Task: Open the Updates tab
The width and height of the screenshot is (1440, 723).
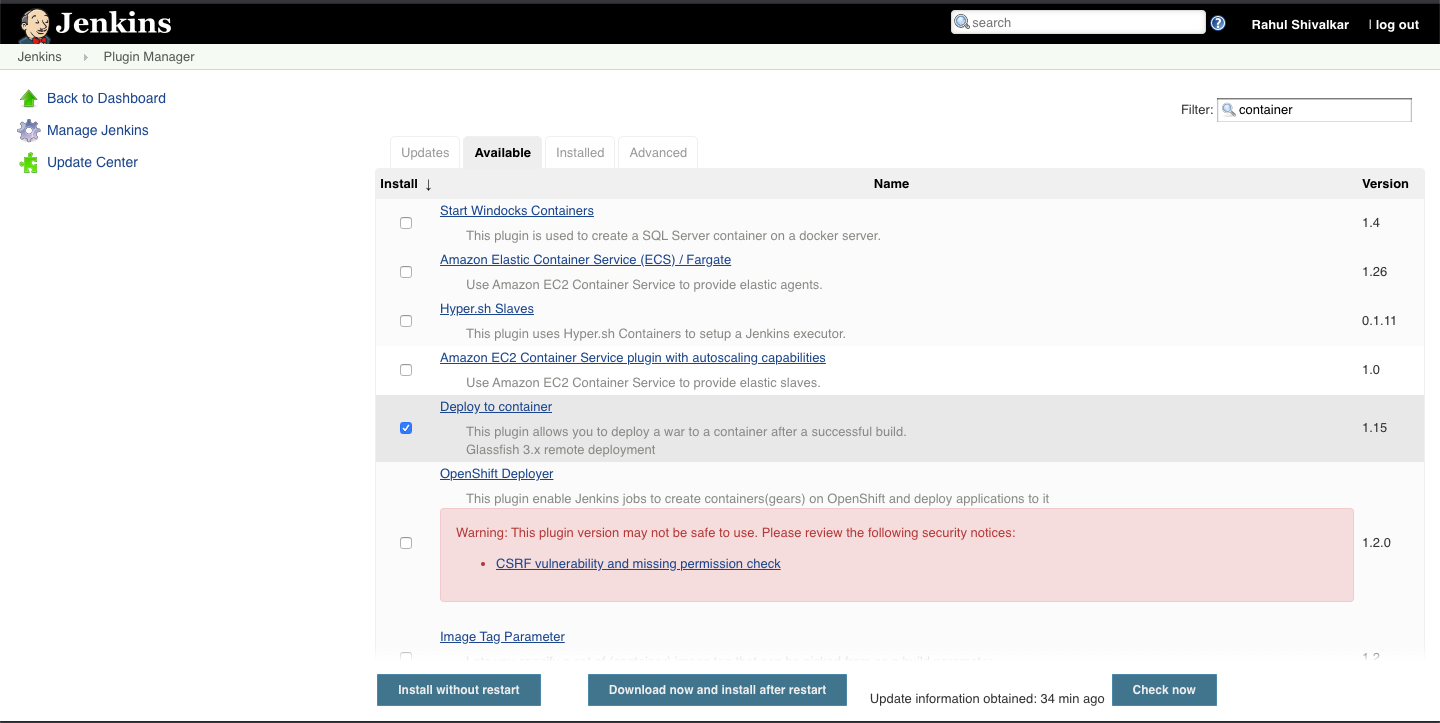Action: click(424, 152)
